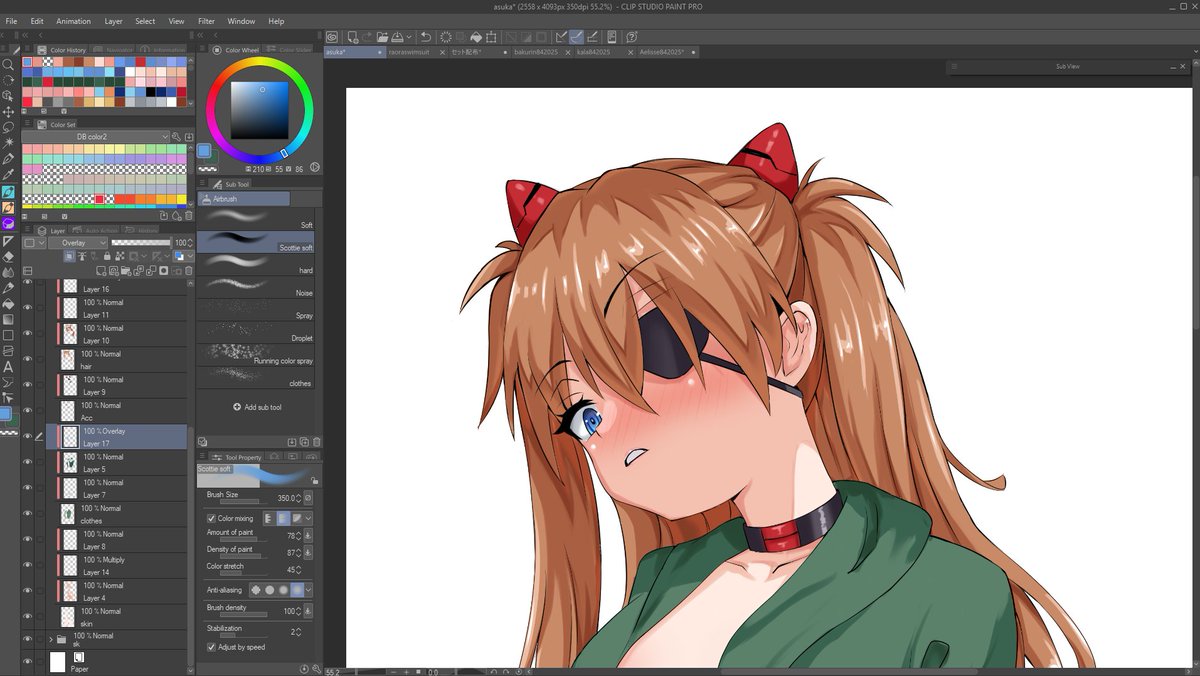
Task: Select the Soft airbrush sub tool
Action: [x=256, y=218]
